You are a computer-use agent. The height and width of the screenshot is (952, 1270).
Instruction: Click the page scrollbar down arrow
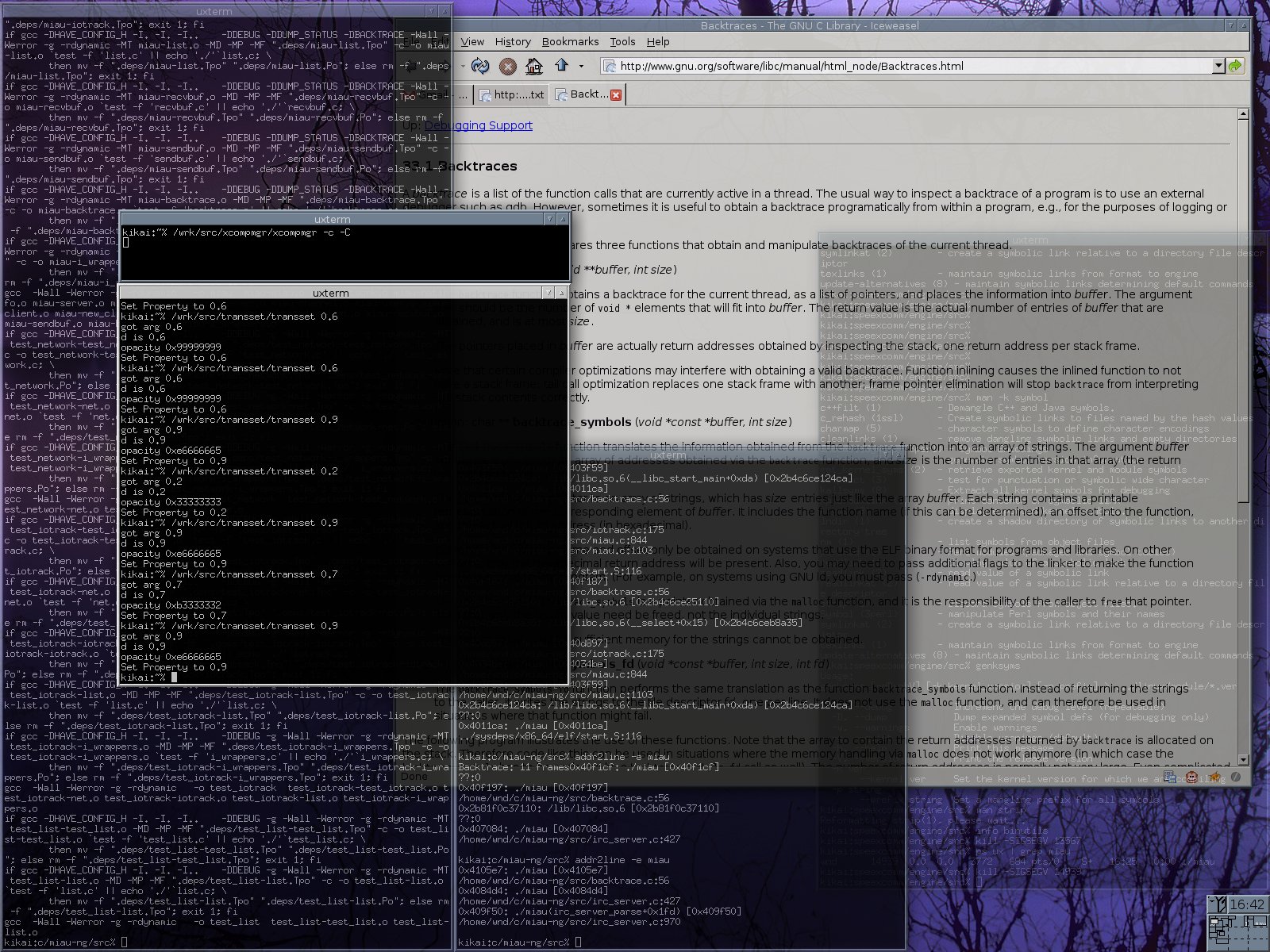coord(1243,759)
